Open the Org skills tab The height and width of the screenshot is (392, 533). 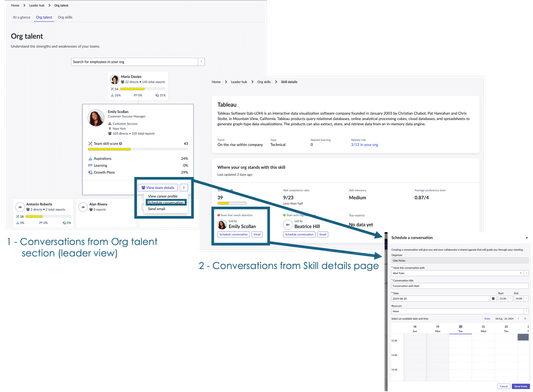pos(65,17)
